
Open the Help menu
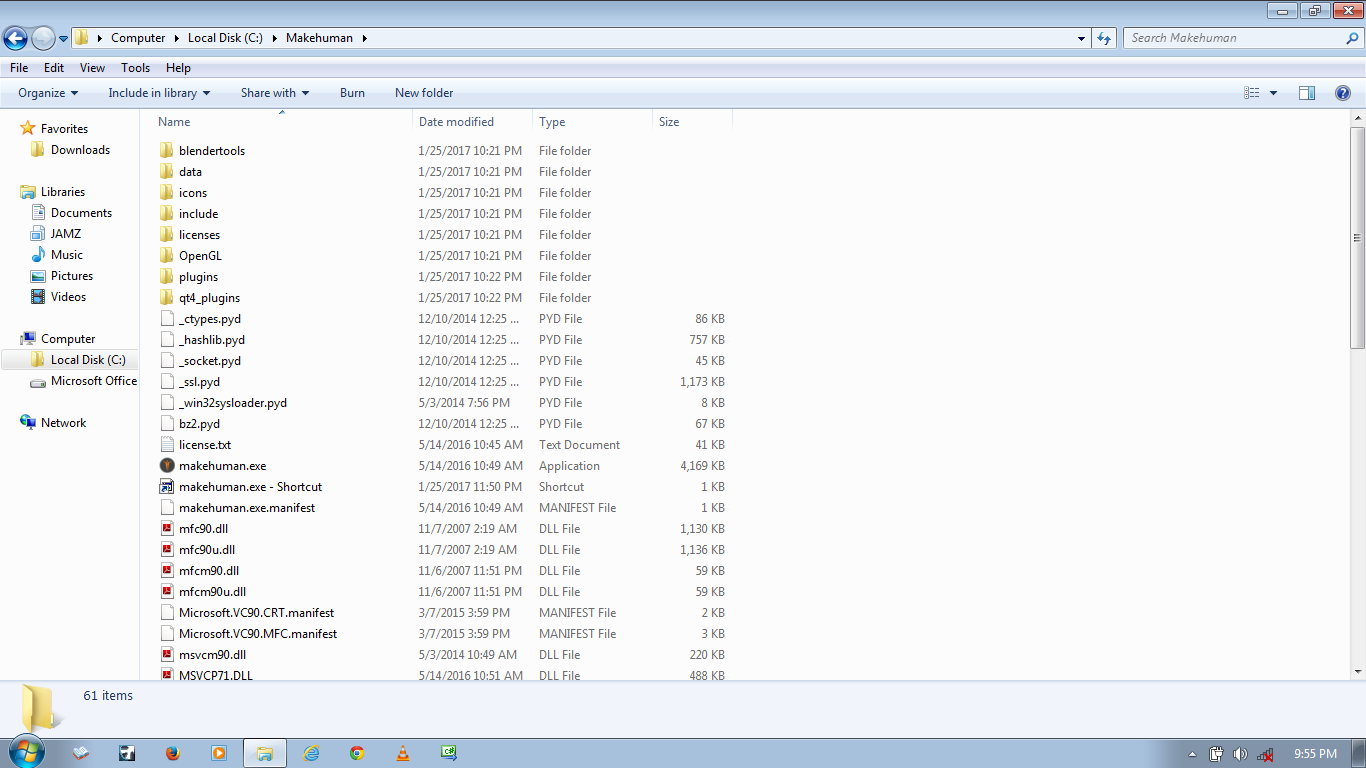[178, 68]
